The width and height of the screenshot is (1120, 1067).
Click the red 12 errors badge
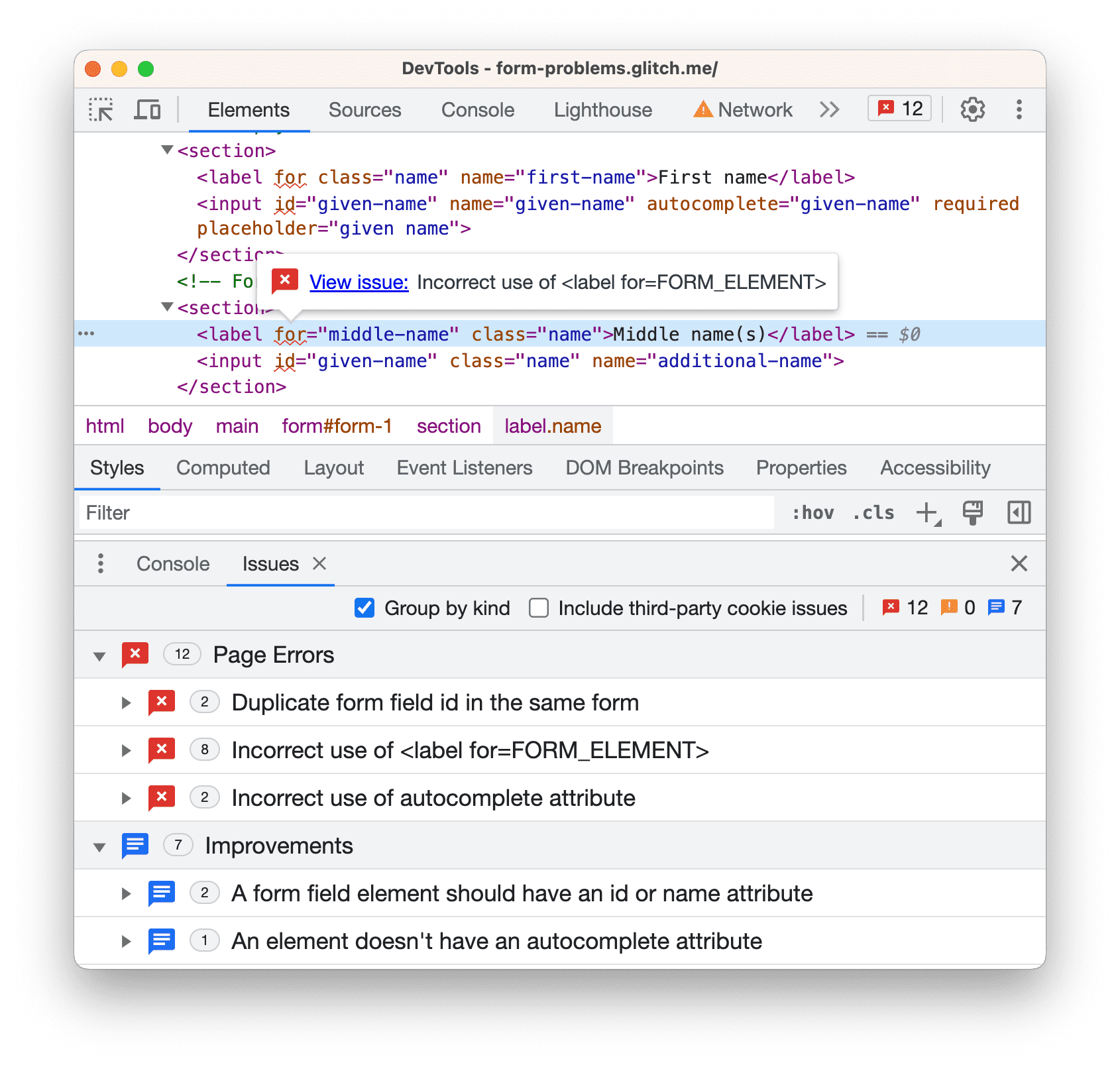pos(899,108)
